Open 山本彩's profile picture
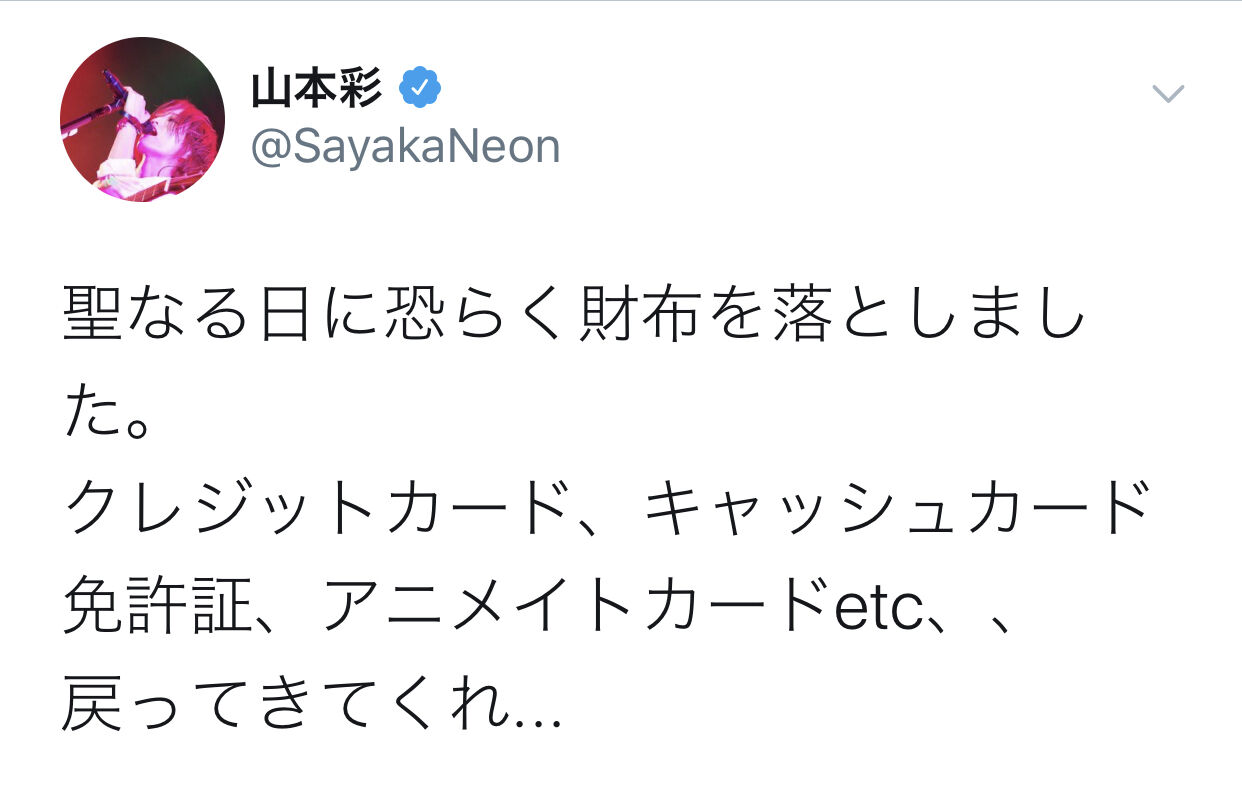Image resolution: width=1242 pixels, height=791 pixels. click(142, 119)
